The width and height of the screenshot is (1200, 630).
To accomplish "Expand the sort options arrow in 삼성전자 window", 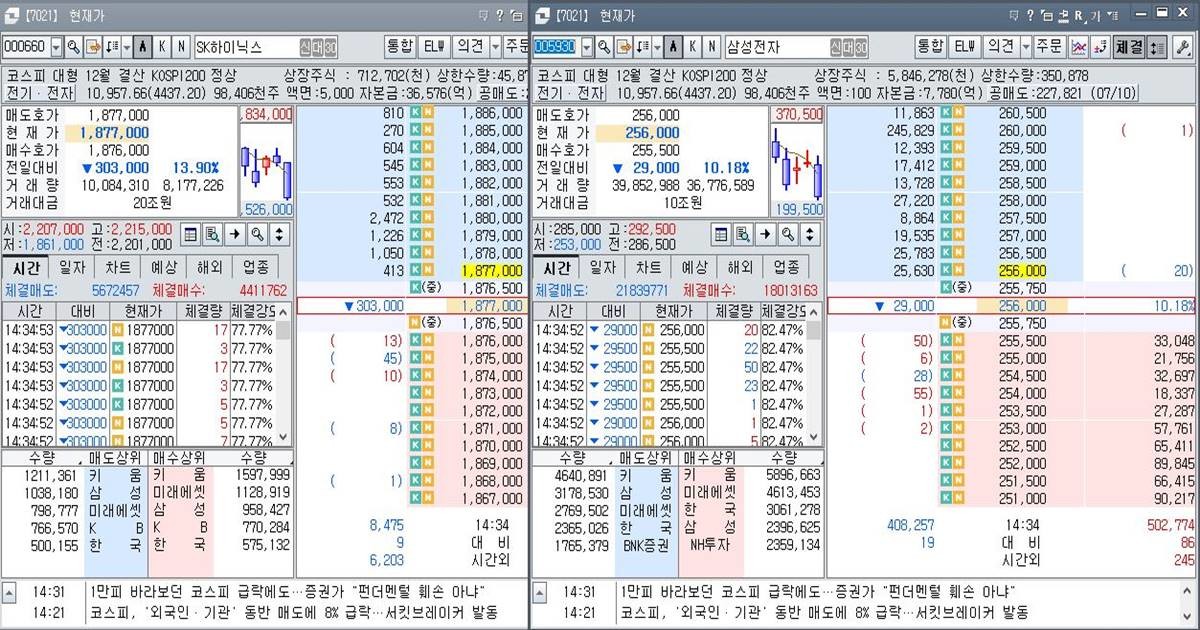I will [x=656, y=47].
